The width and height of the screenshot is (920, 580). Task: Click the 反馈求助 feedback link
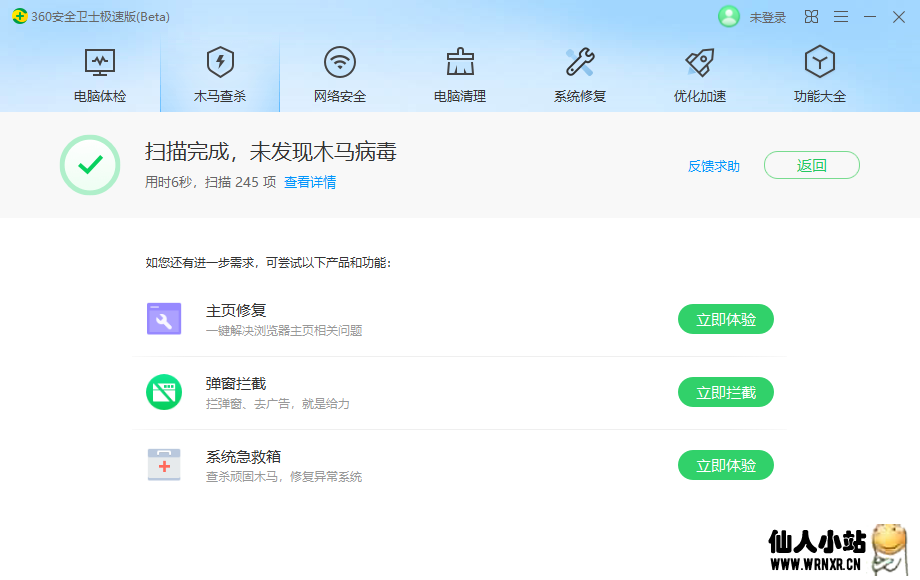[716, 166]
